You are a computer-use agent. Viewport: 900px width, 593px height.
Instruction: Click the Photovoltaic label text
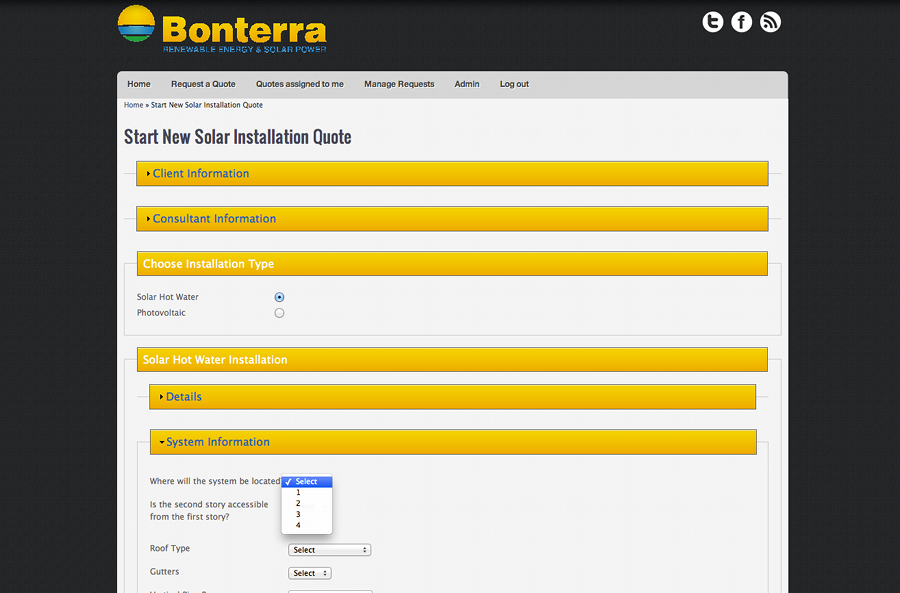161,313
